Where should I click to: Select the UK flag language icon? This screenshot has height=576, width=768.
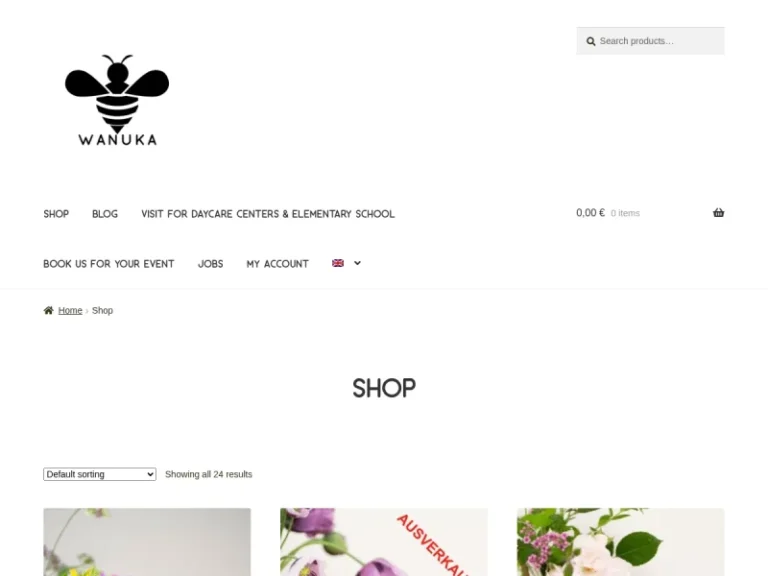coord(338,263)
